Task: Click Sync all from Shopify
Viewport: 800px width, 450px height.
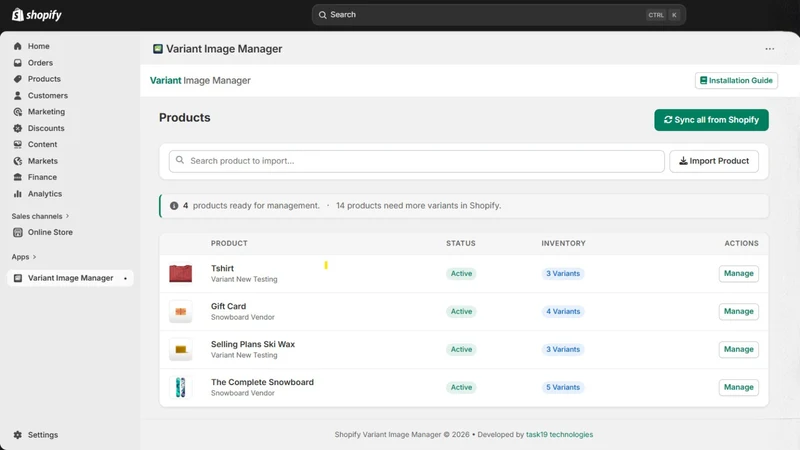Action: point(711,120)
